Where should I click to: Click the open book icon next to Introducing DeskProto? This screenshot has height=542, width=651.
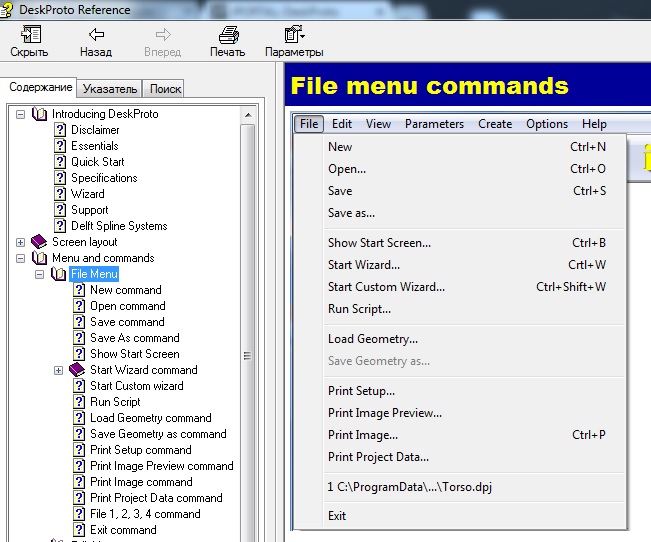39,114
